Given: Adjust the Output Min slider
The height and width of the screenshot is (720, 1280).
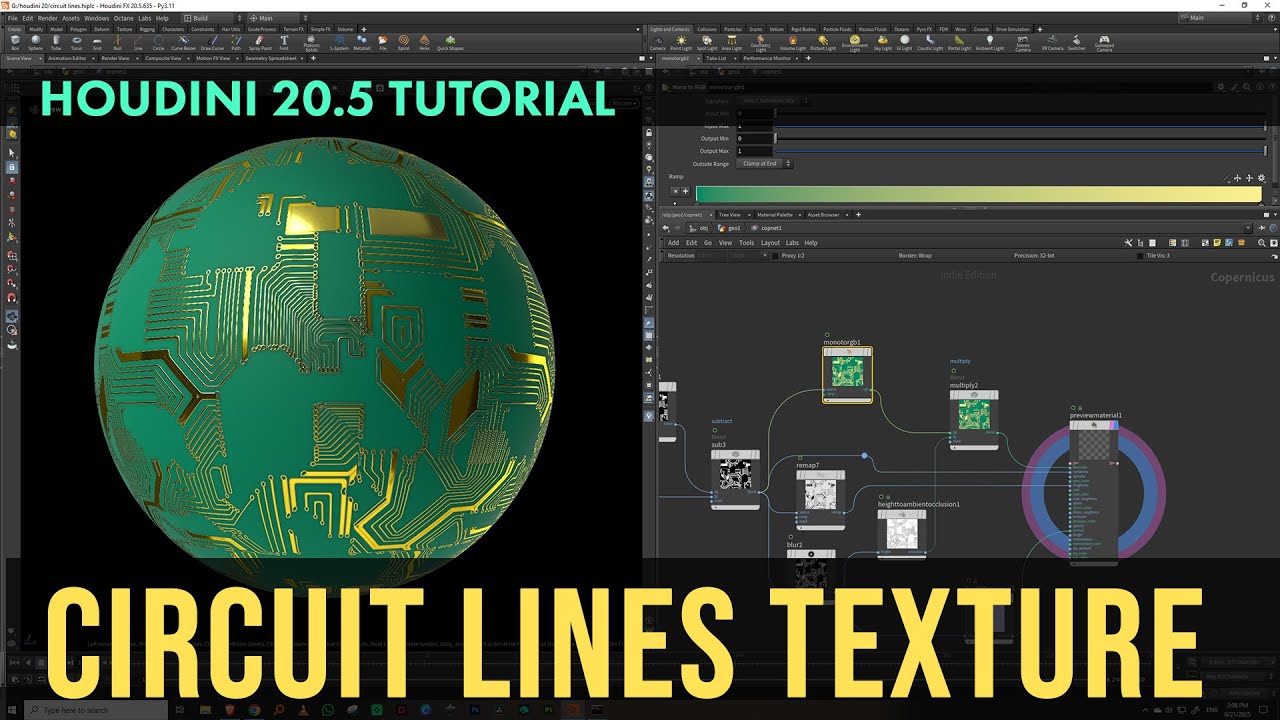Looking at the screenshot, I should 1021,138.
